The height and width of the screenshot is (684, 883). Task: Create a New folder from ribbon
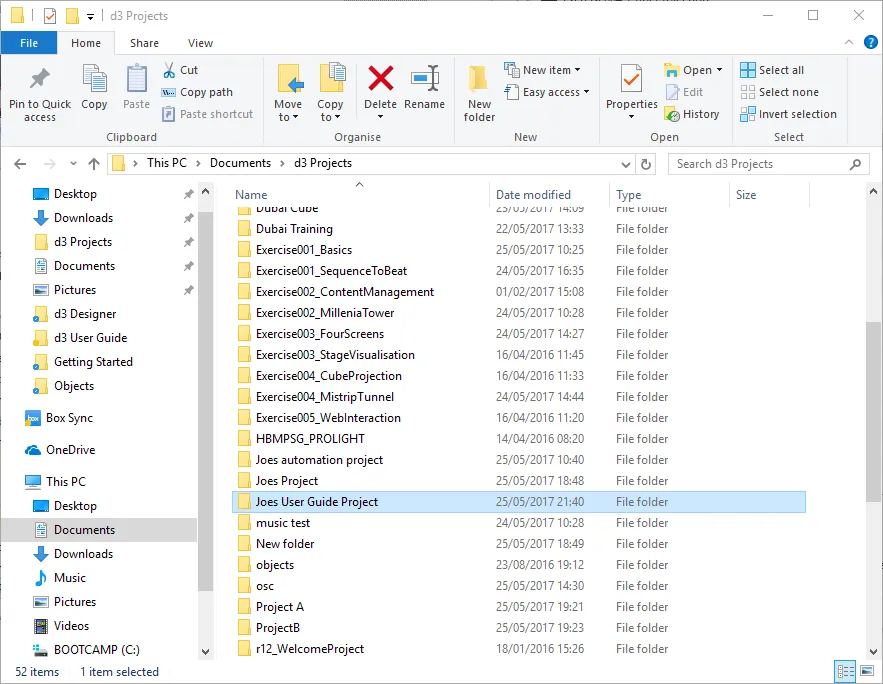tap(479, 90)
